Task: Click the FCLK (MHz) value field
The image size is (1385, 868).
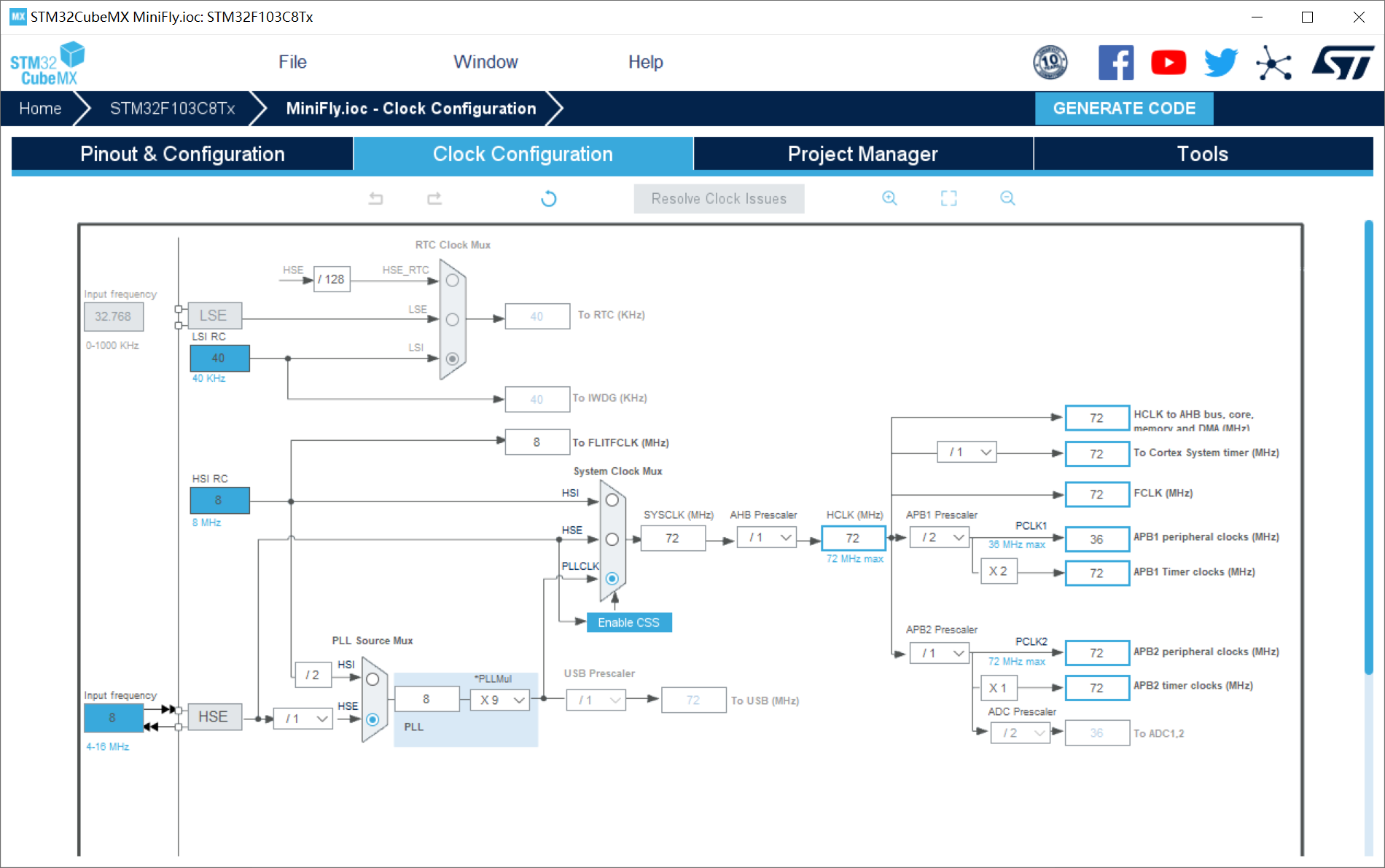Action: (x=1097, y=494)
